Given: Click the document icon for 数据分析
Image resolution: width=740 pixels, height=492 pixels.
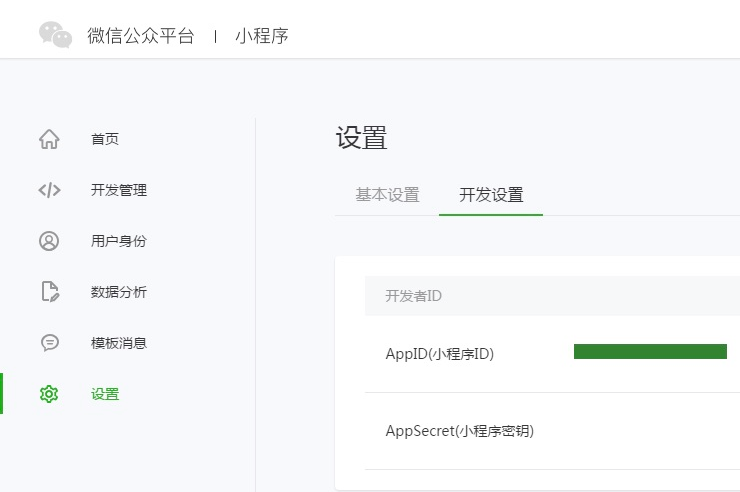Looking at the screenshot, I should pyautogui.click(x=50, y=292).
